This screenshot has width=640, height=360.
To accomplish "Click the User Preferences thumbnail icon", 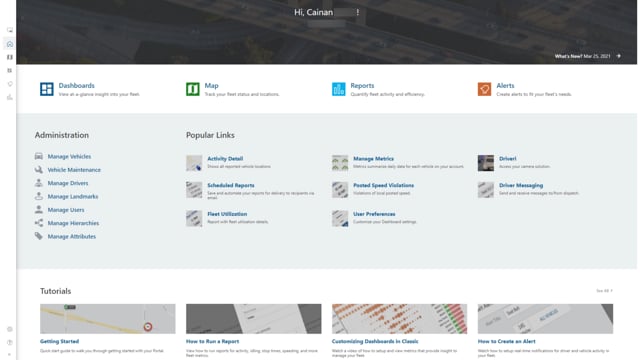I will pyautogui.click(x=340, y=218).
